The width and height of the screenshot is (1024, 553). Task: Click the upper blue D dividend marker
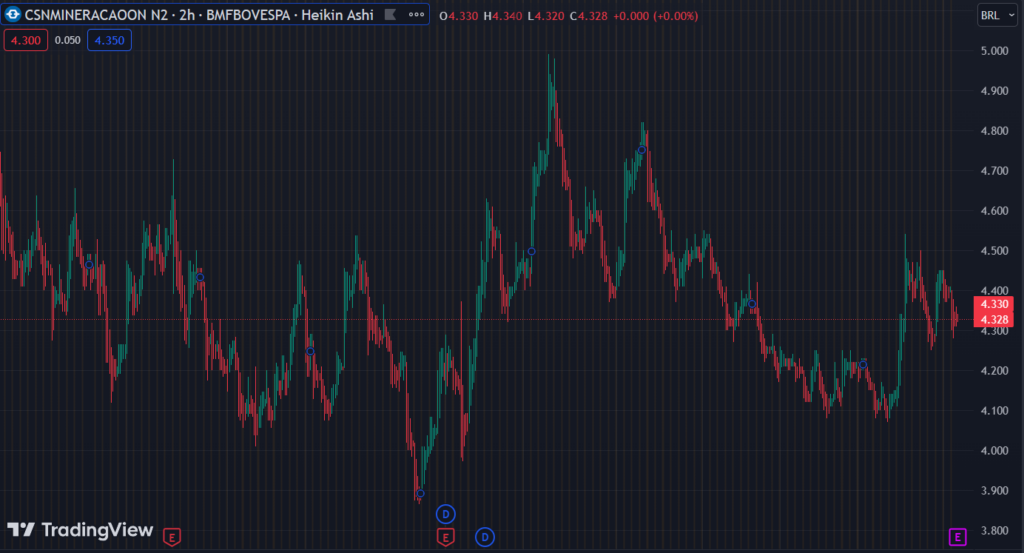445,514
